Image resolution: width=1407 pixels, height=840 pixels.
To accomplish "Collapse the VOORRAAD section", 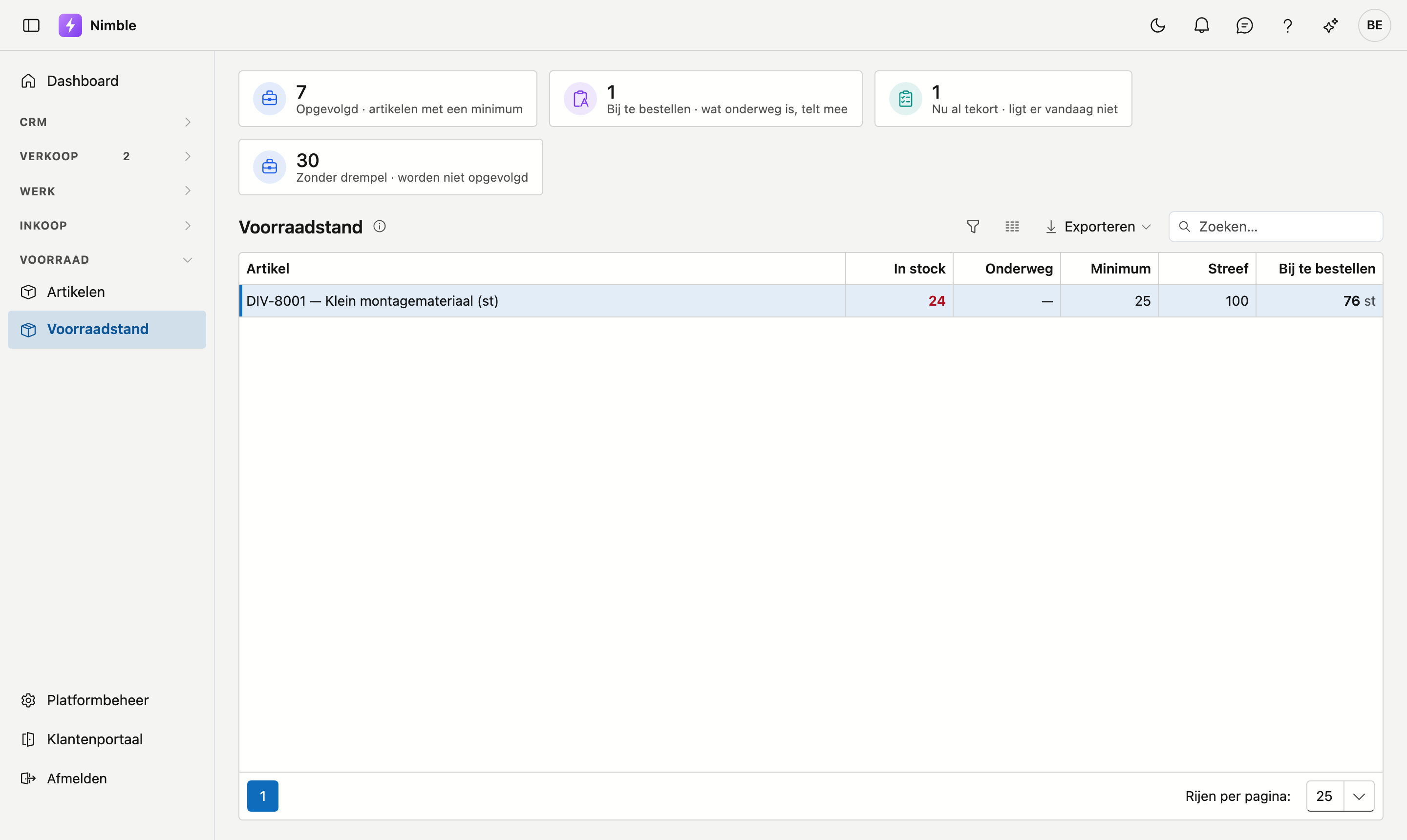I will 107,260.
